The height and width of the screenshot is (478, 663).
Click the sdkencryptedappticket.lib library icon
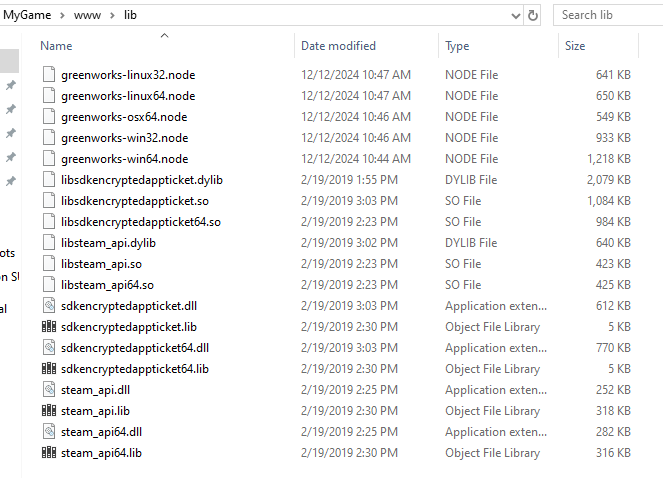click(x=49, y=327)
